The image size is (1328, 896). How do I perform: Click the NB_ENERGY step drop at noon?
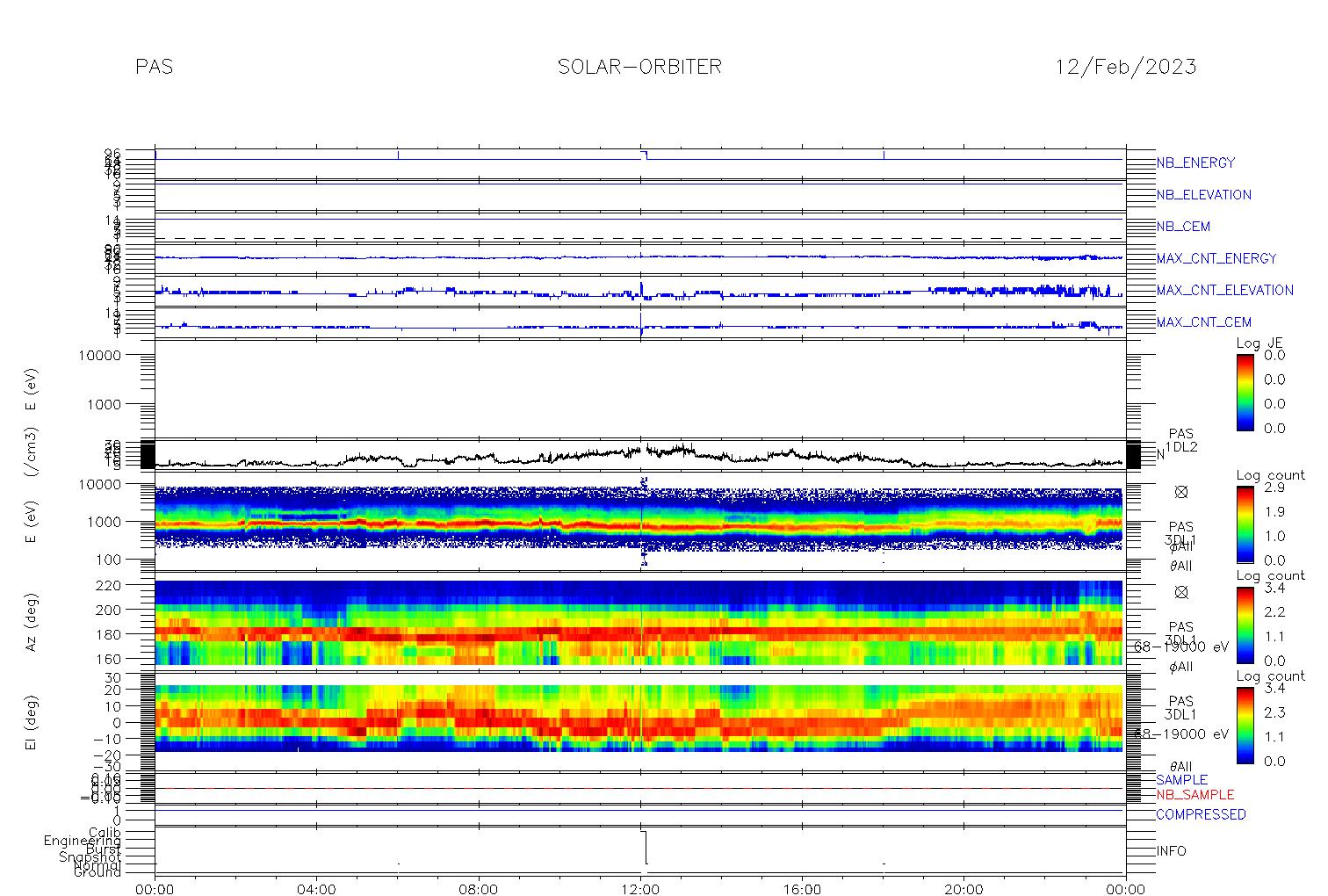[x=646, y=155]
